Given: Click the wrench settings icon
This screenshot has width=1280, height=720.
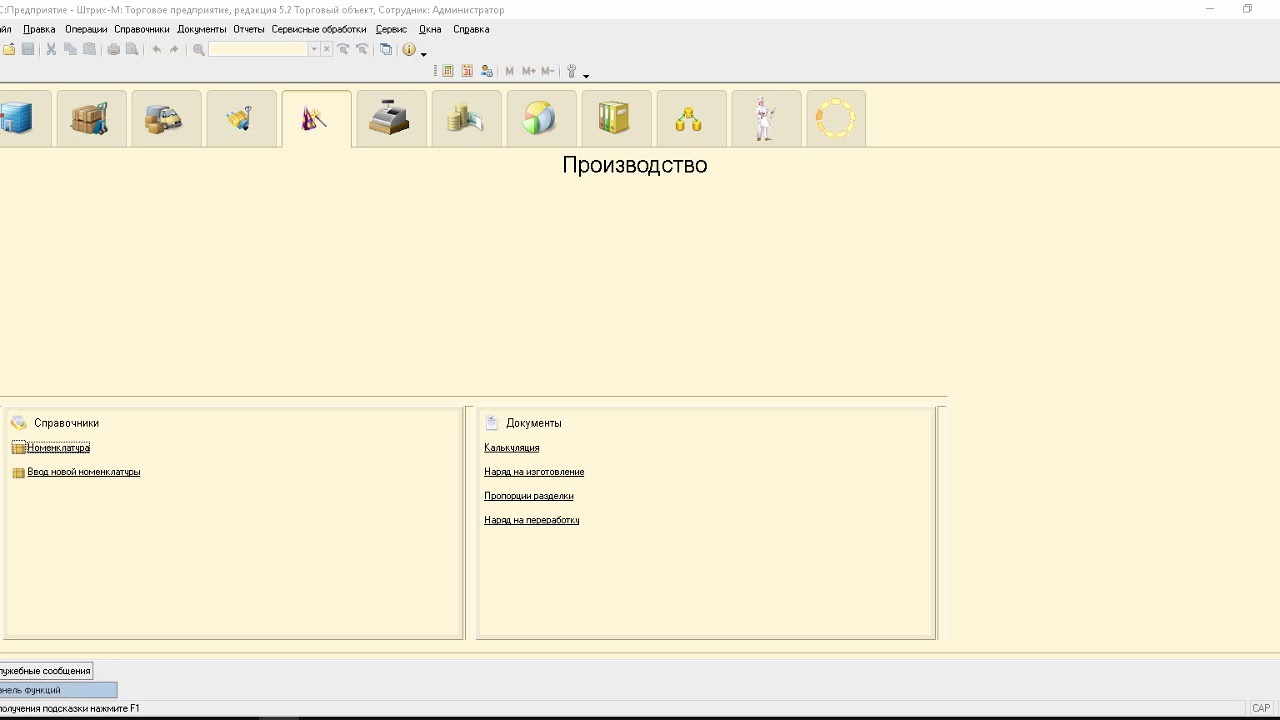Looking at the screenshot, I should (572, 71).
